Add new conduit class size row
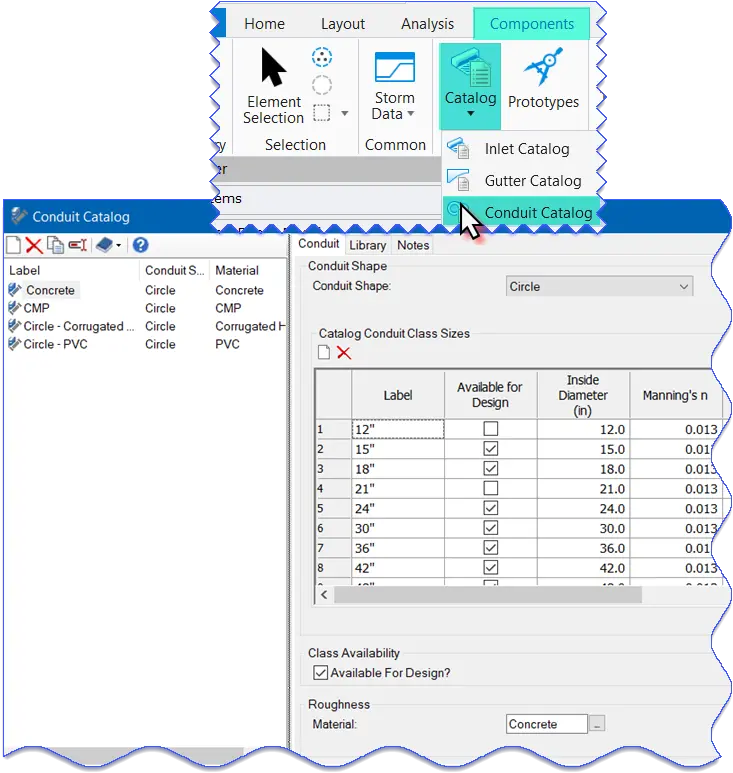Screen dimensions: 733x773 (x=324, y=352)
